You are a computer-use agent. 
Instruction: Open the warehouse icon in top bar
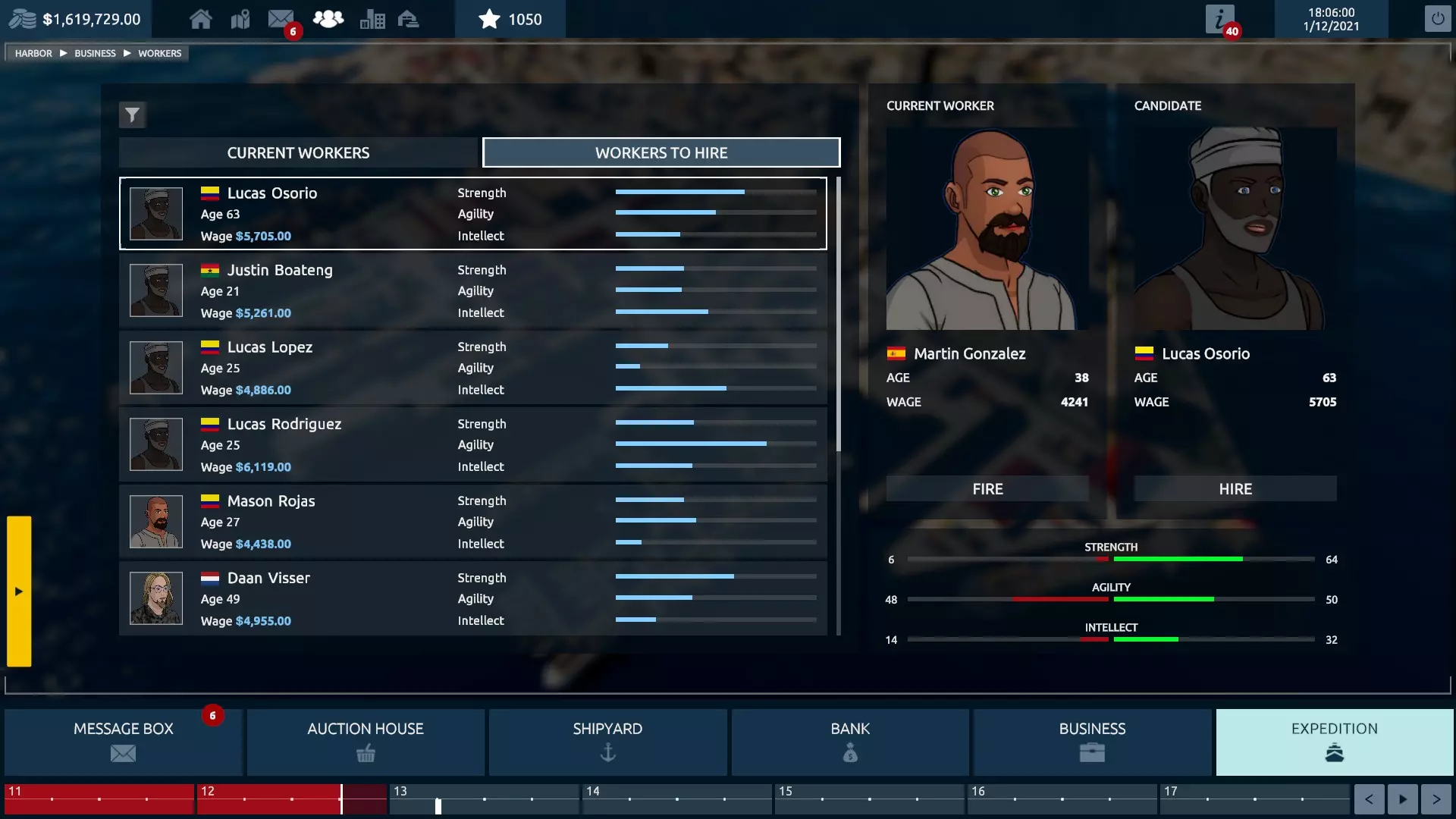tap(408, 19)
